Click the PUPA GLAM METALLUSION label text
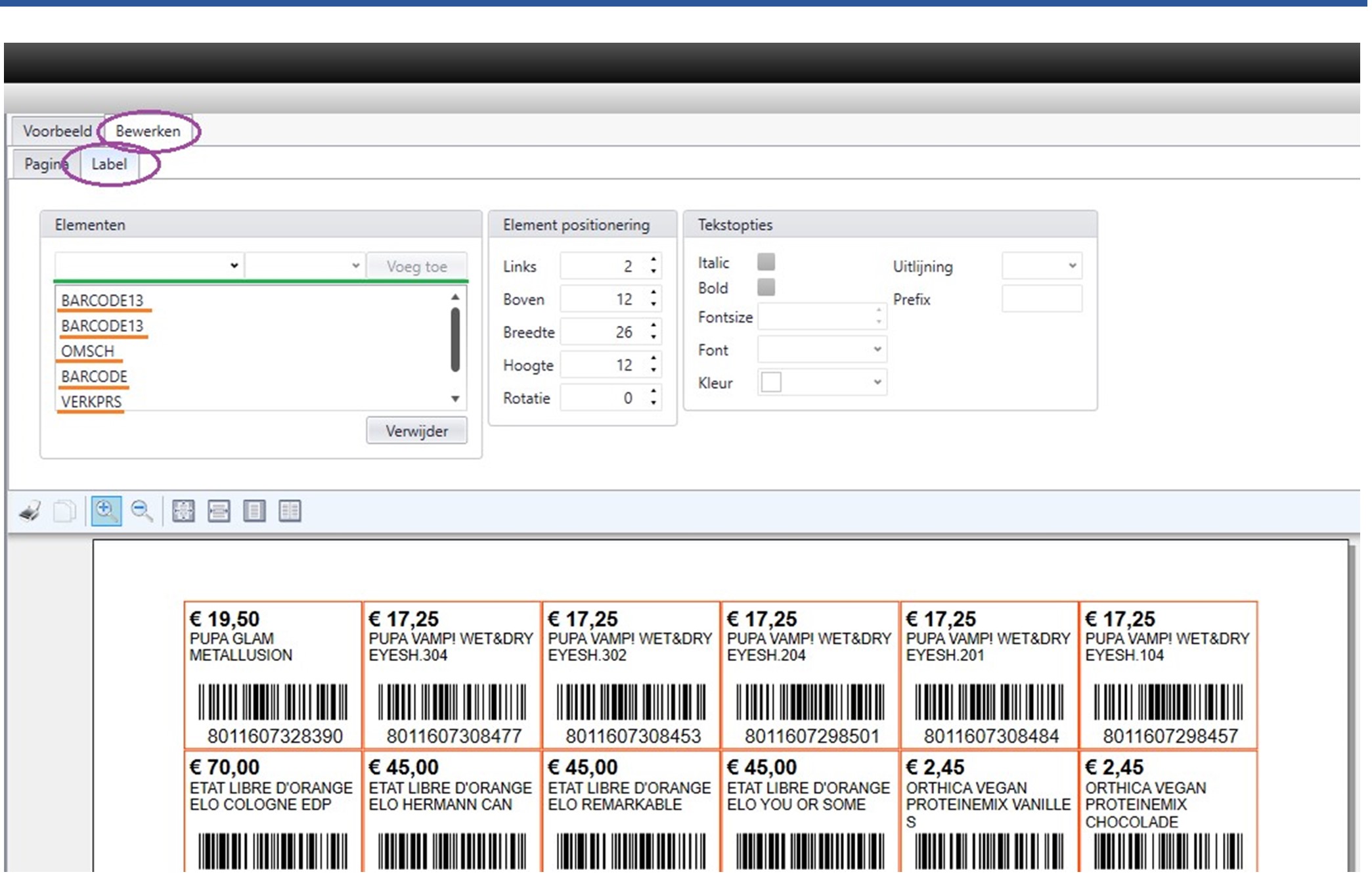Screen dimensions: 1372x893 (x=241, y=647)
